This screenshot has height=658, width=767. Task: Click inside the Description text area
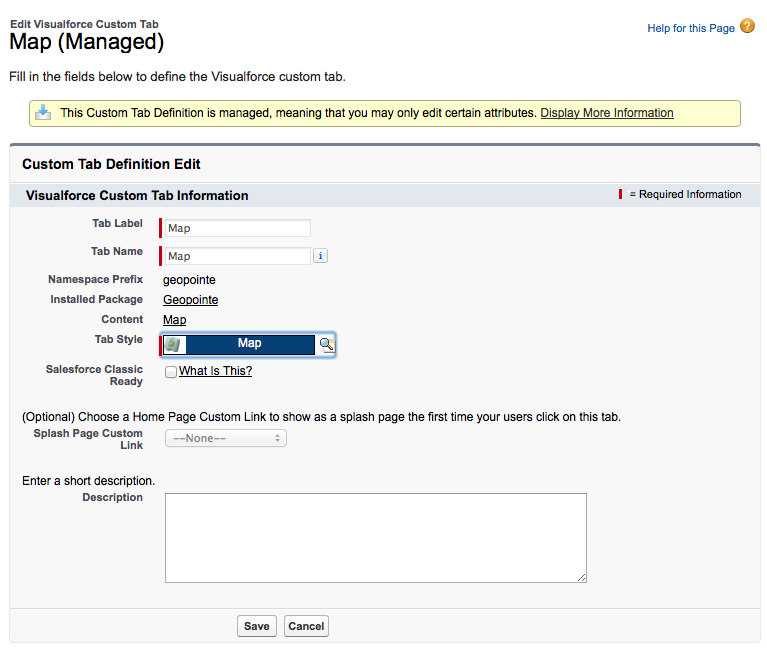coord(376,538)
